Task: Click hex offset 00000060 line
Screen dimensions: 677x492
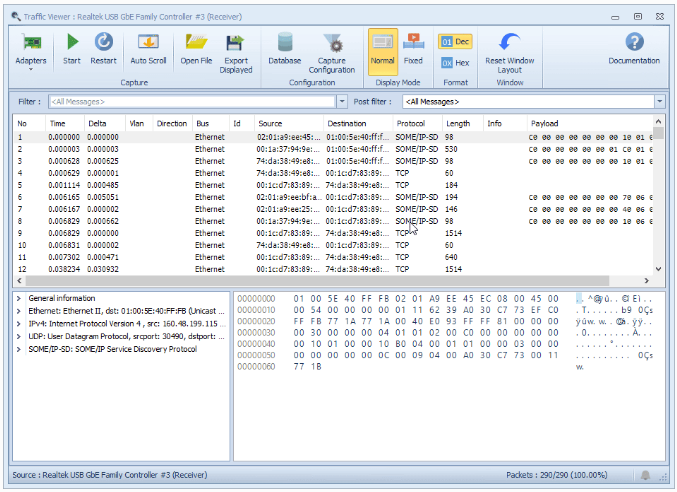Action: point(280,367)
